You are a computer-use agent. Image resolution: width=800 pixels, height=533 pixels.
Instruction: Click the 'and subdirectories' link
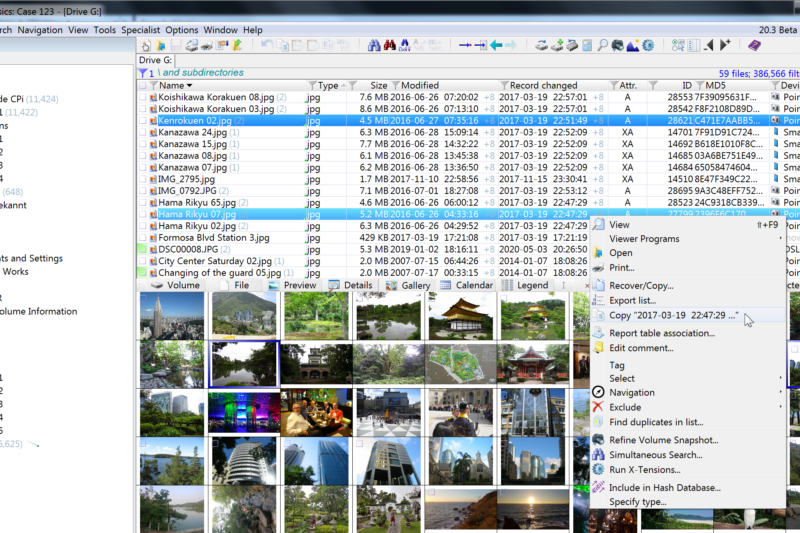(203, 72)
